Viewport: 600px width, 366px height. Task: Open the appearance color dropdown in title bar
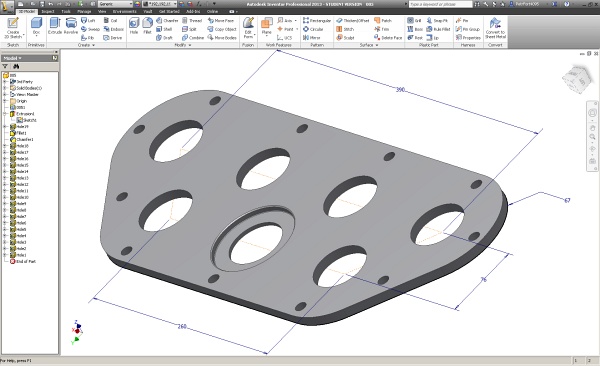pos(160,4)
